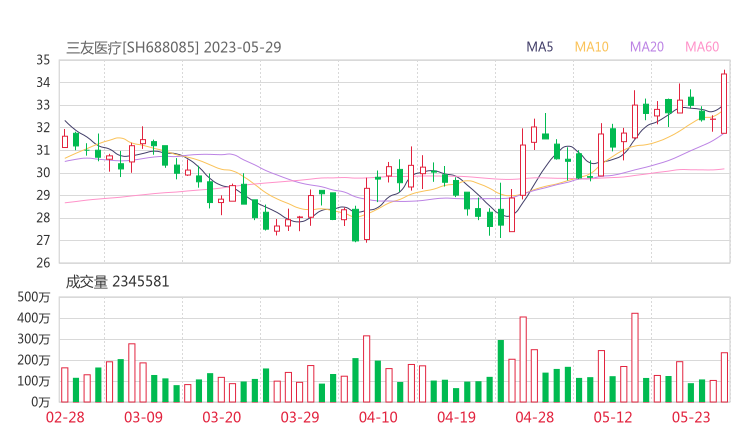Image resolution: width=740 pixels, height=440 pixels.
Task: Click the MA60 legend label
Action: point(702,47)
